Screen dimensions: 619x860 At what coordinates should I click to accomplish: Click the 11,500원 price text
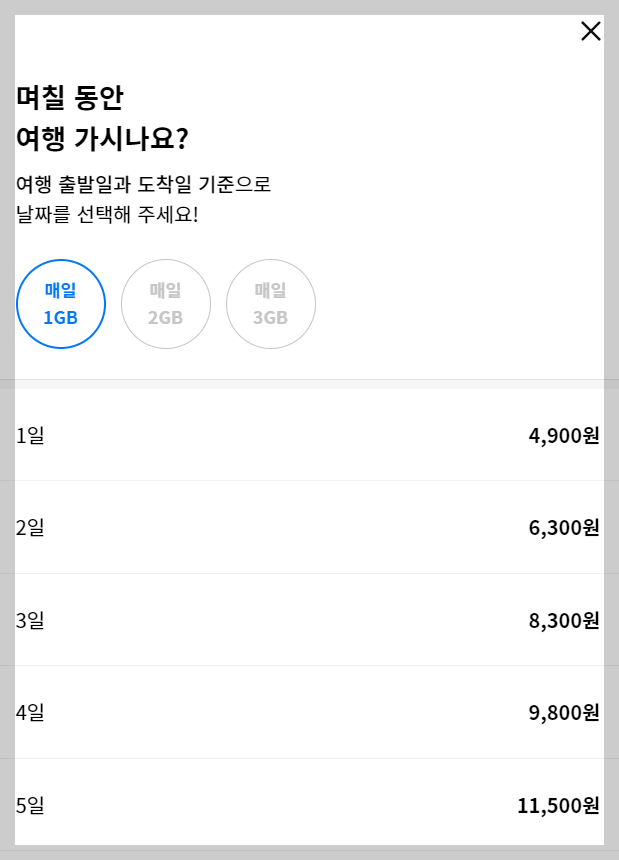pos(557,806)
